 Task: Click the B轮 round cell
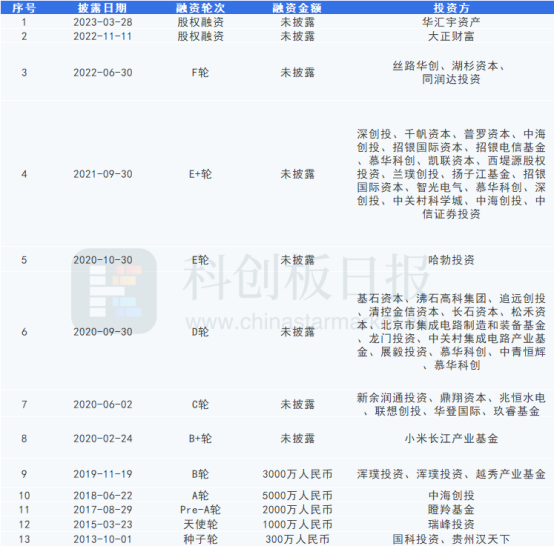pyautogui.click(x=200, y=474)
